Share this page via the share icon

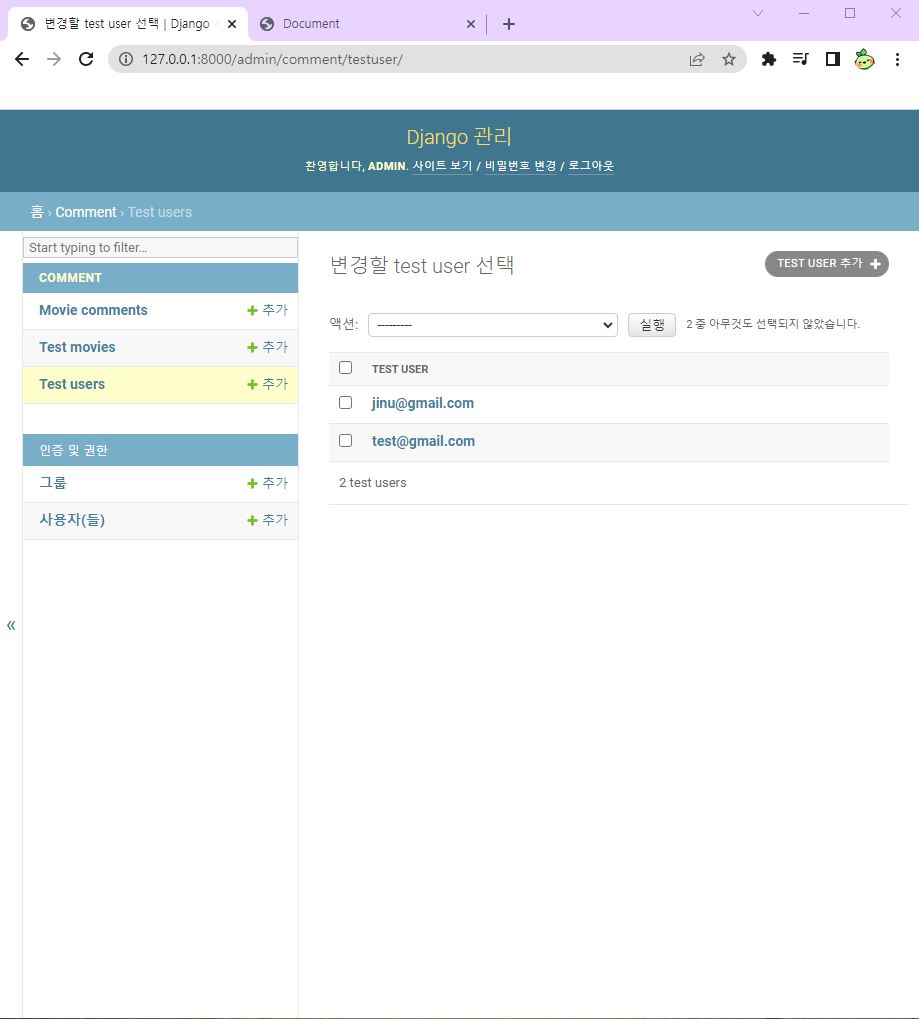point(697,59)
